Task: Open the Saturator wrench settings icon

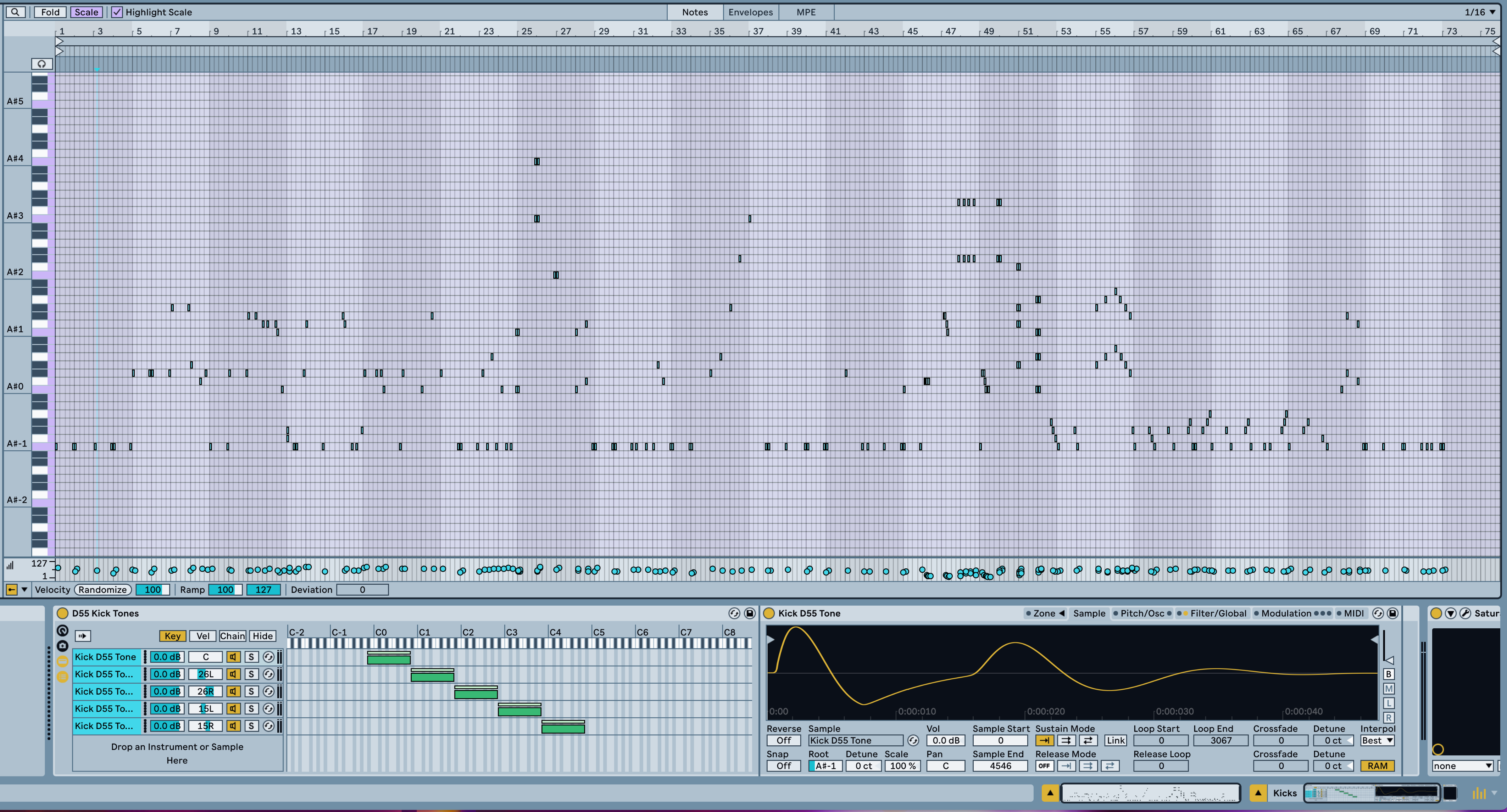Action: (1465, 613)
